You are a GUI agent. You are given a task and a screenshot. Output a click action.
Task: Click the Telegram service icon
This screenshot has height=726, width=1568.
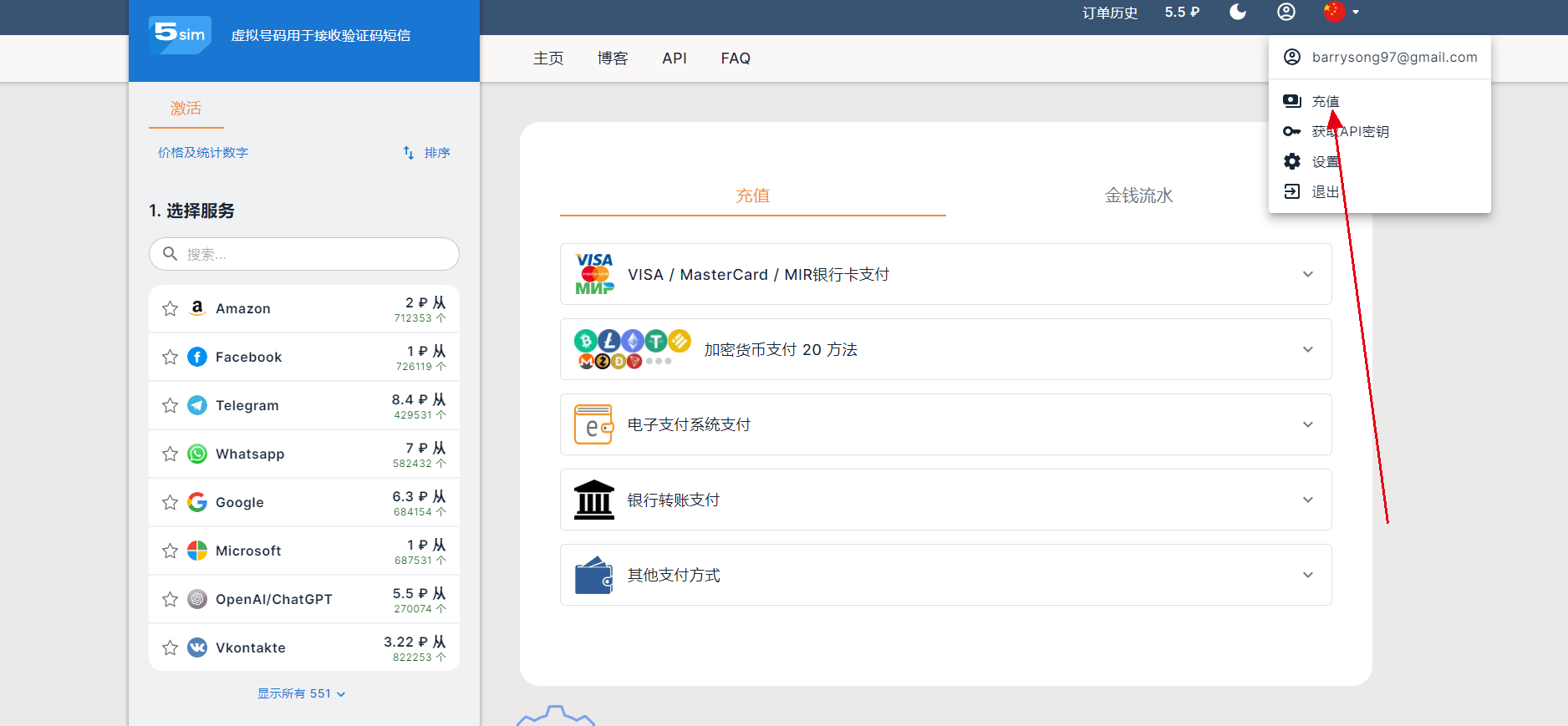point(197,405)
